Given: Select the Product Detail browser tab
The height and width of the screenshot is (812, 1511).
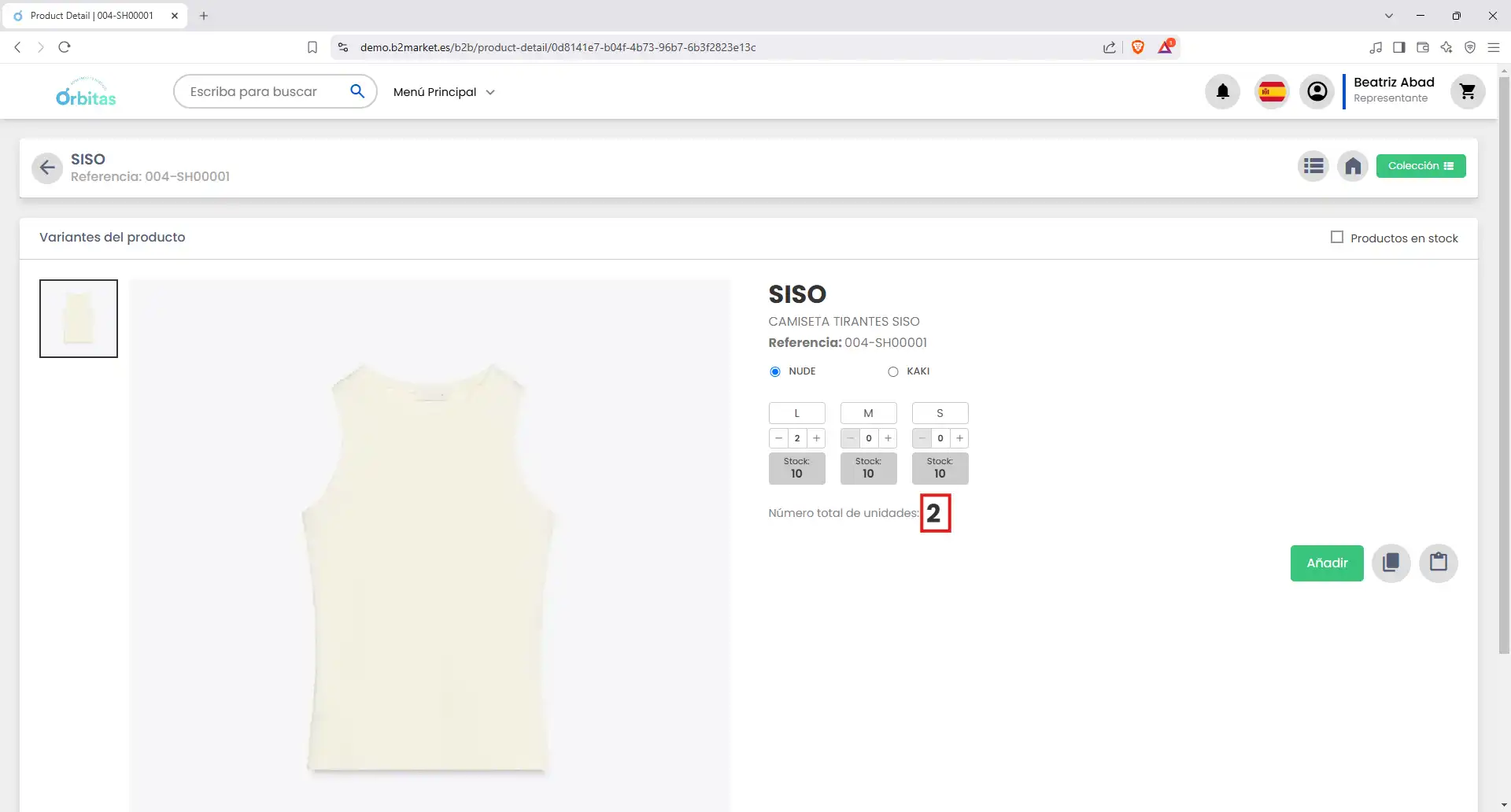Looking at the screenshot, I should coord(91,16).
